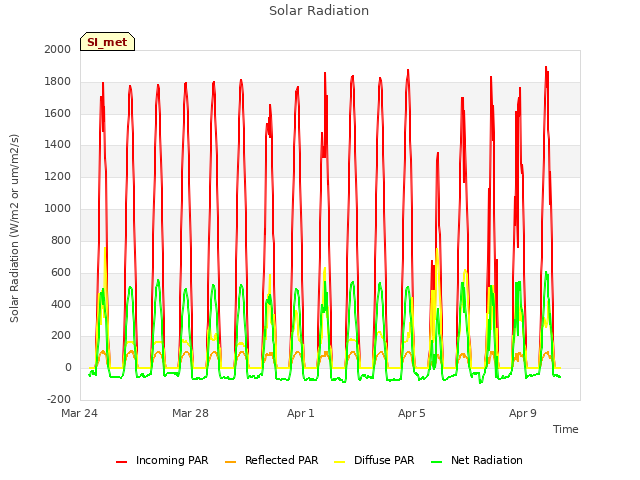
Task: Click the y-axis Solar Radiation title
Action: [x=14, y=228]
